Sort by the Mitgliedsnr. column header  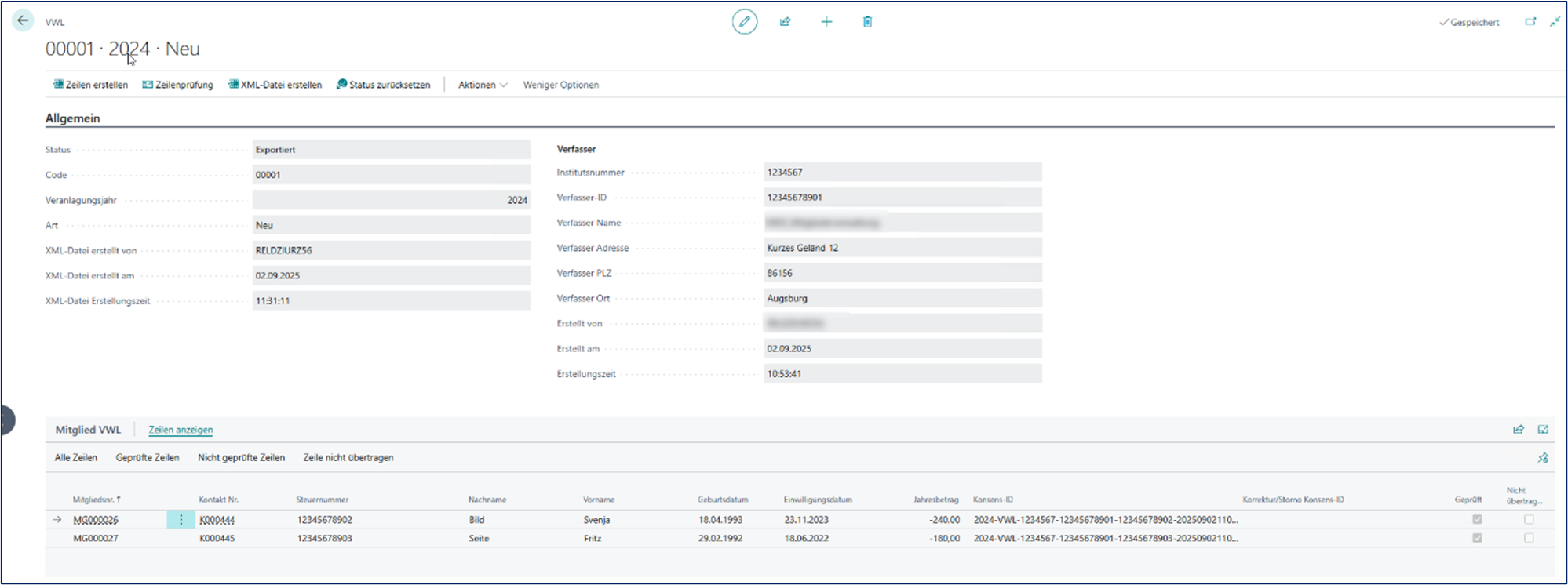click(x=97, y=500)
